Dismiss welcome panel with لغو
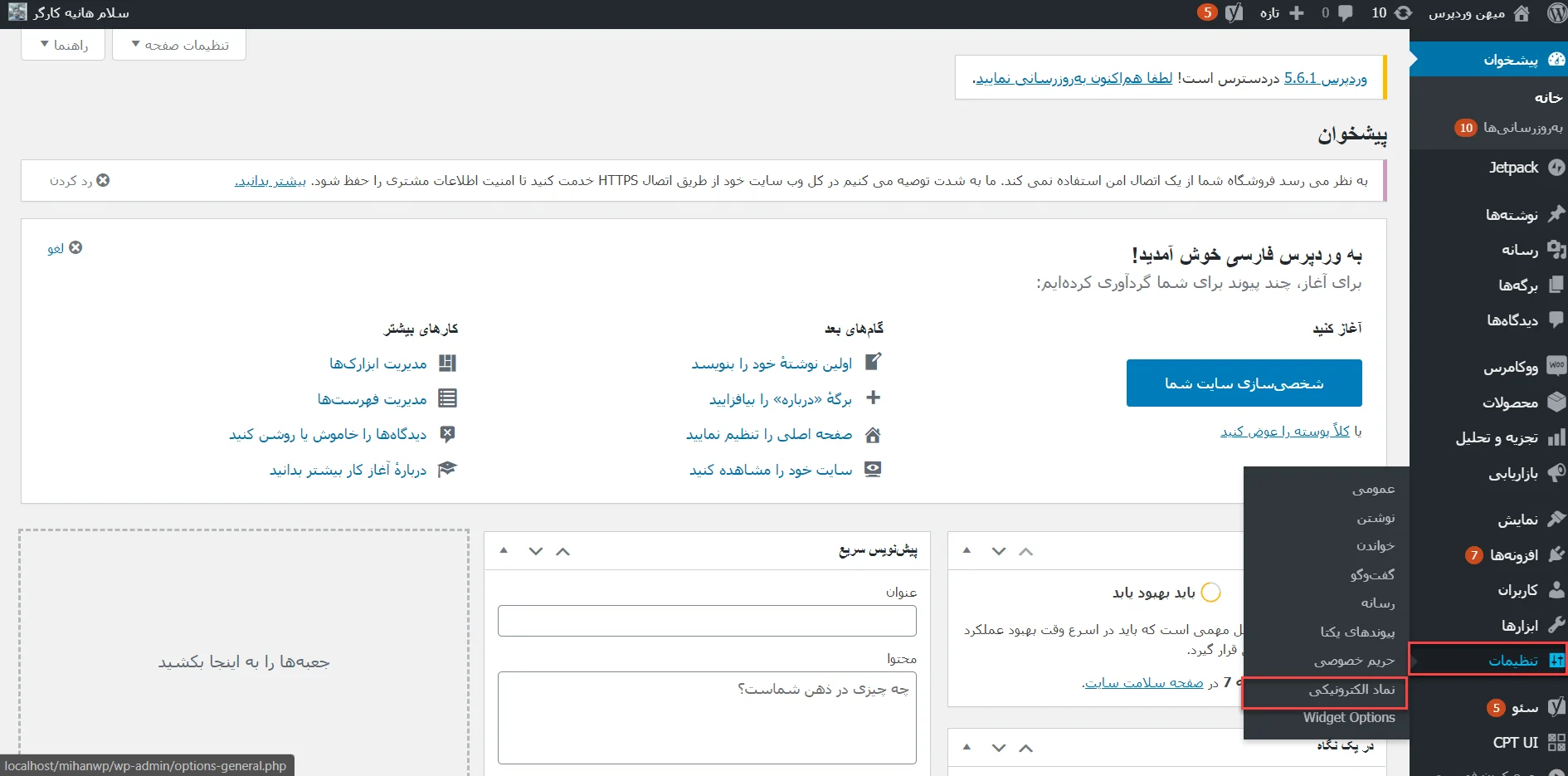1568x776 pixels. pyautogui.click(x=65, y=248)
